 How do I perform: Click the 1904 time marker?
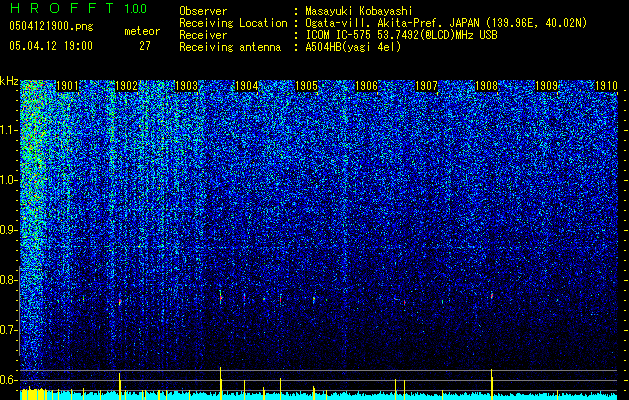pos(247,86)
